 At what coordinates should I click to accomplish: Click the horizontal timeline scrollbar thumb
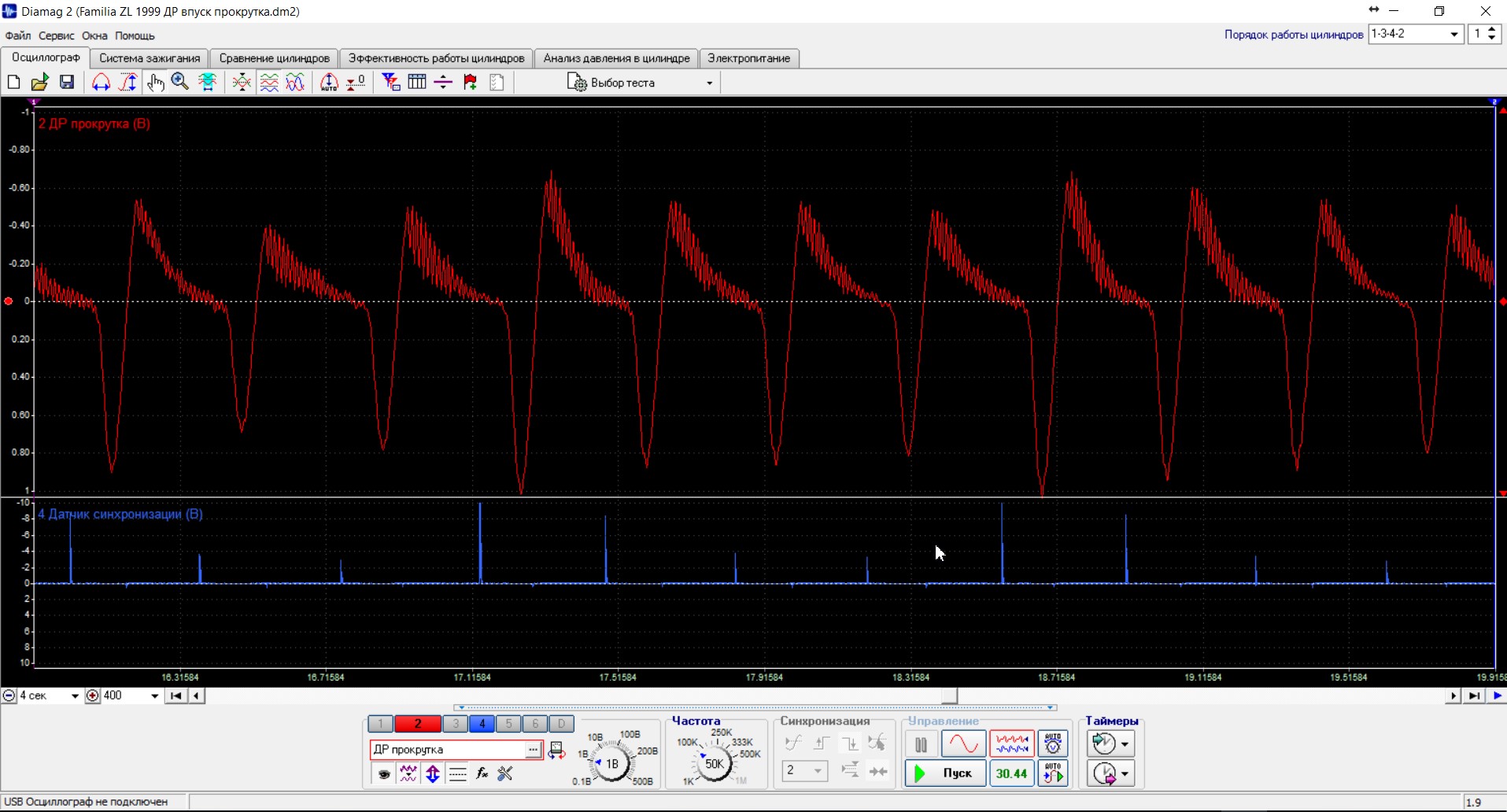[x=950, y=696]
